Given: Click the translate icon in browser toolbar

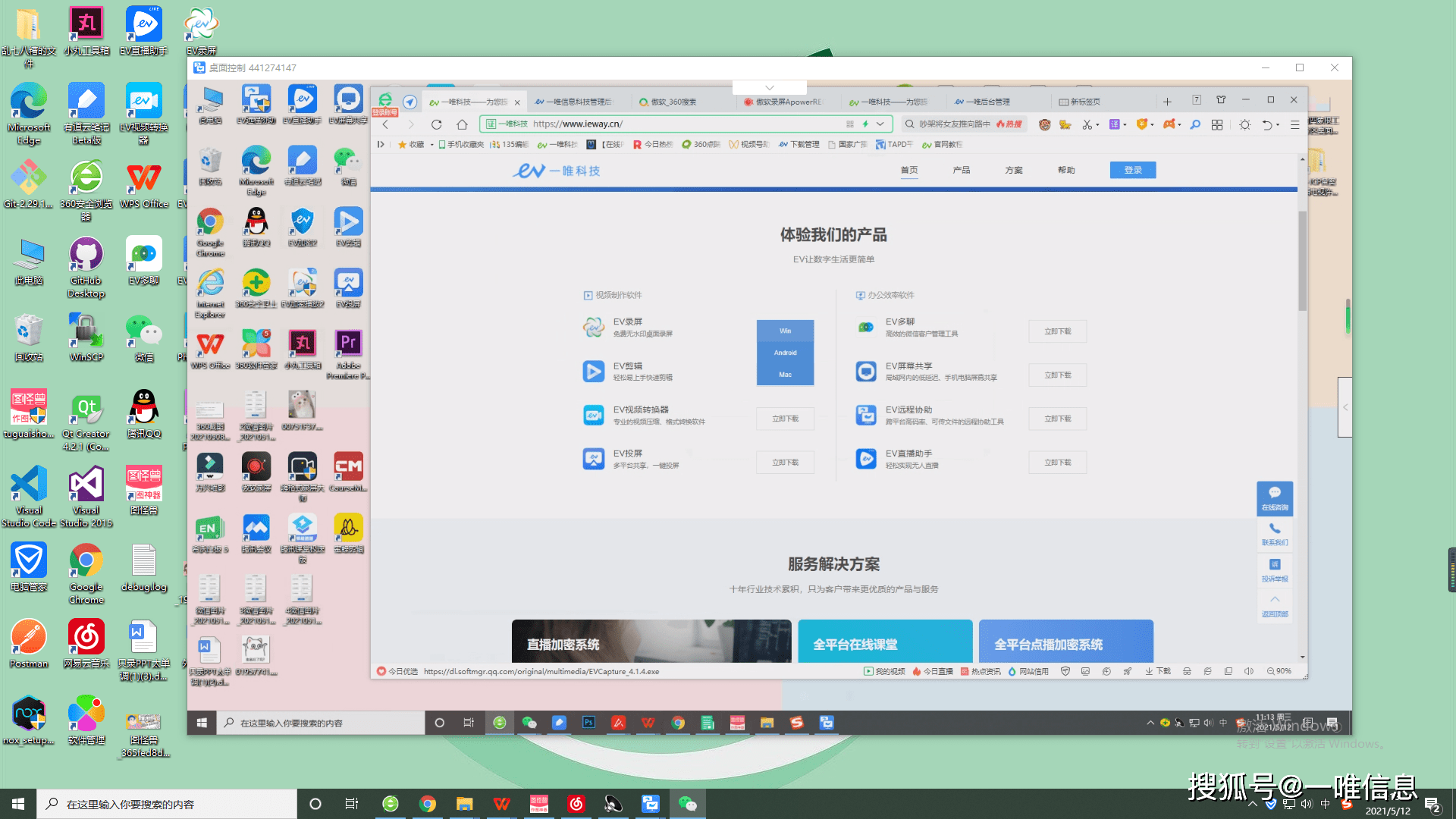Looking at the screenshot, I should pos(1114,124).
